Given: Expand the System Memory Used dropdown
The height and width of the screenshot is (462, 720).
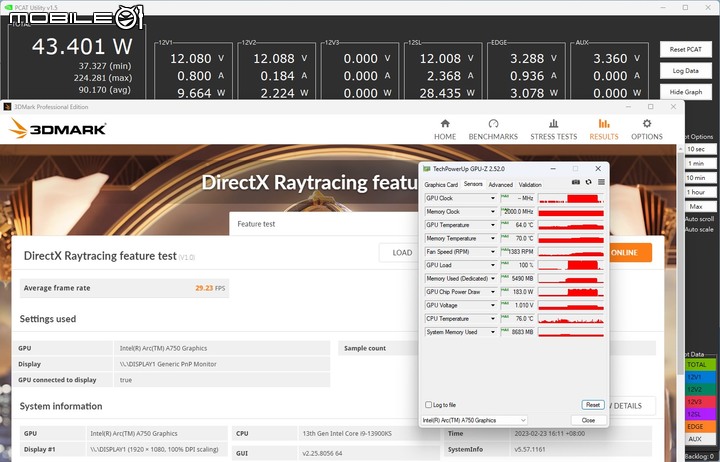Looking at the screenshot, I should [493, 332].
